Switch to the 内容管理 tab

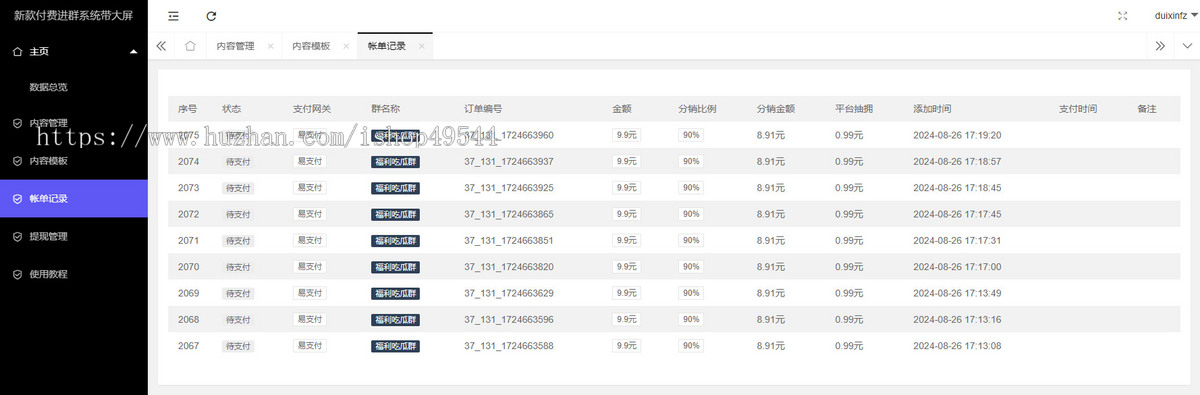click(x=235, y=46)
